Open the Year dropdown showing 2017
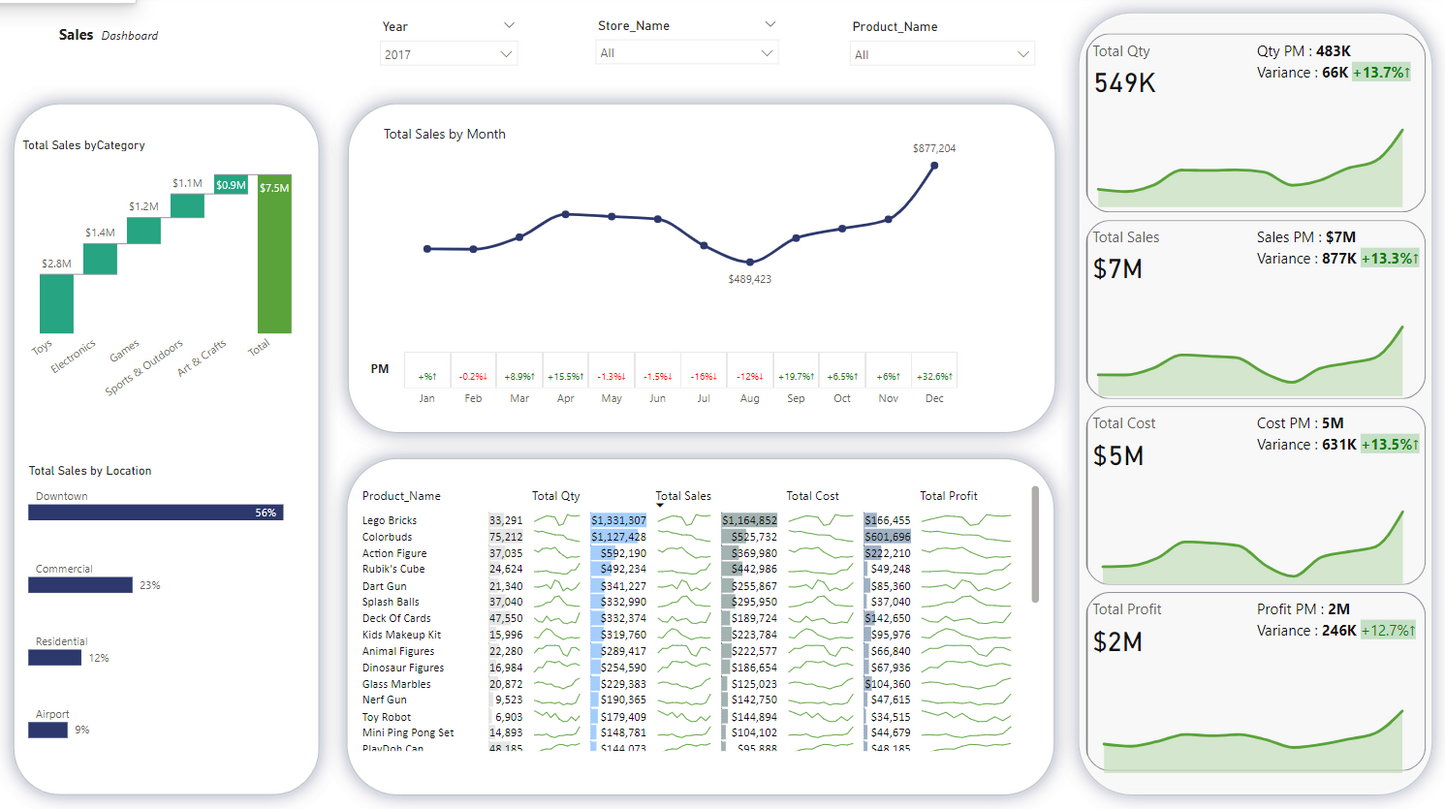The height and width of the screenshot is (809, 1445). [x=449, y=55]
